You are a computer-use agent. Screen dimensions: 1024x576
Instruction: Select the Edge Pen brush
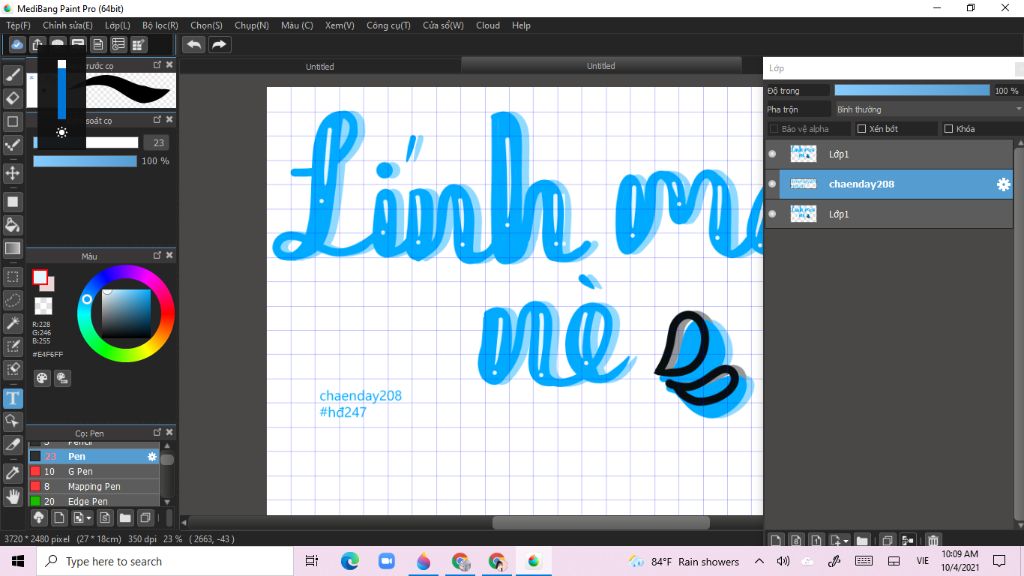click(94, 501)
